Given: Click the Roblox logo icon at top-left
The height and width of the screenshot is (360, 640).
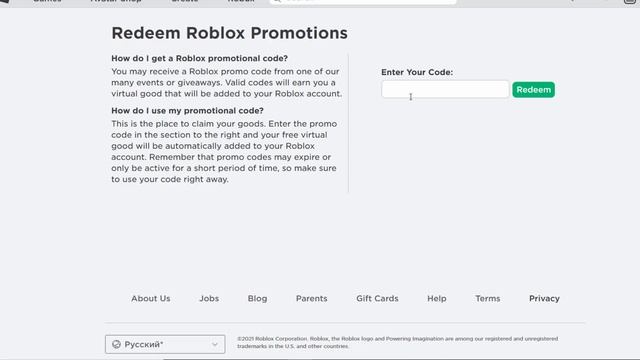Looking at the screenshot, I should [x=4, y=1].
